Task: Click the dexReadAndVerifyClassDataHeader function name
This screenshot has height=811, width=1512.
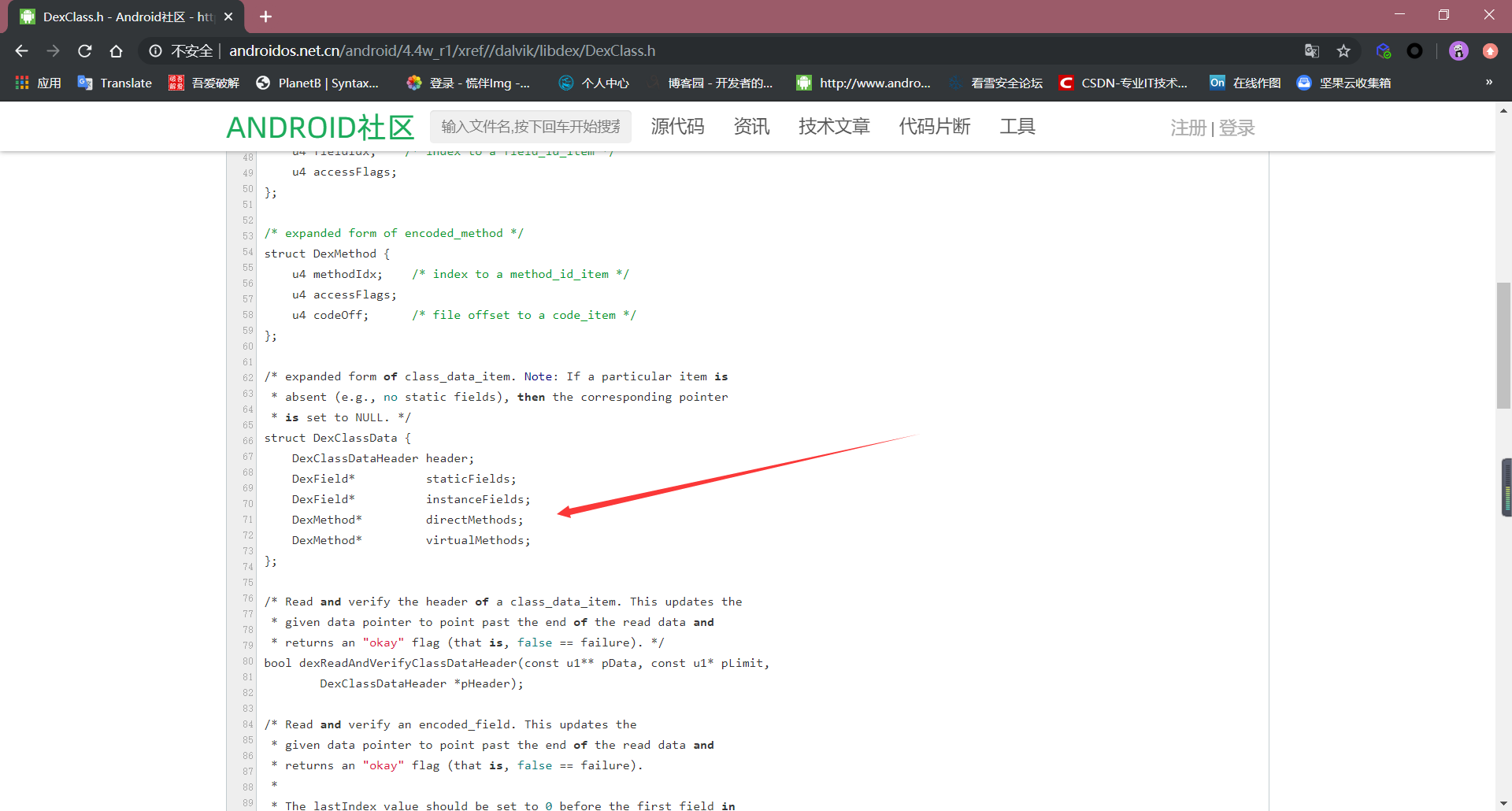Action: tap(408, 663)
